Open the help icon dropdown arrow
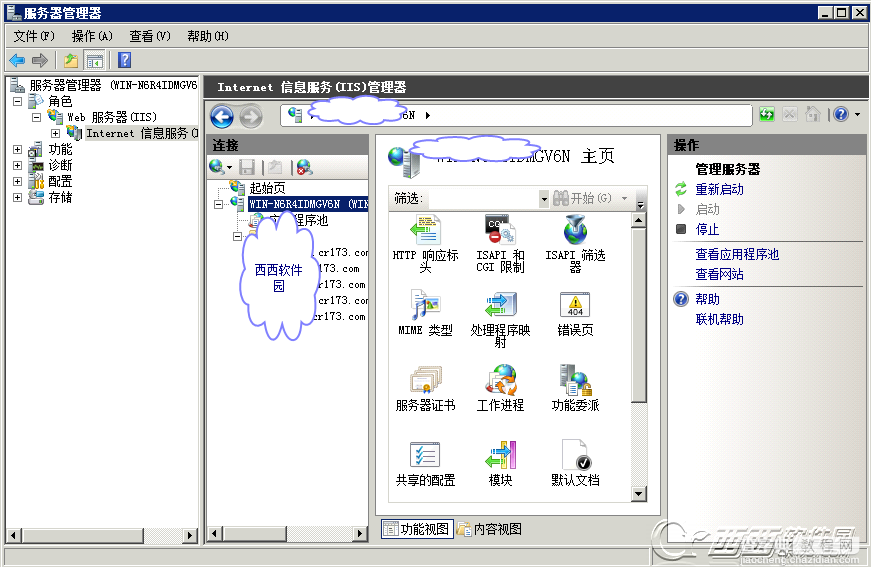Screen dimensions: 871x567 (857, 114)
